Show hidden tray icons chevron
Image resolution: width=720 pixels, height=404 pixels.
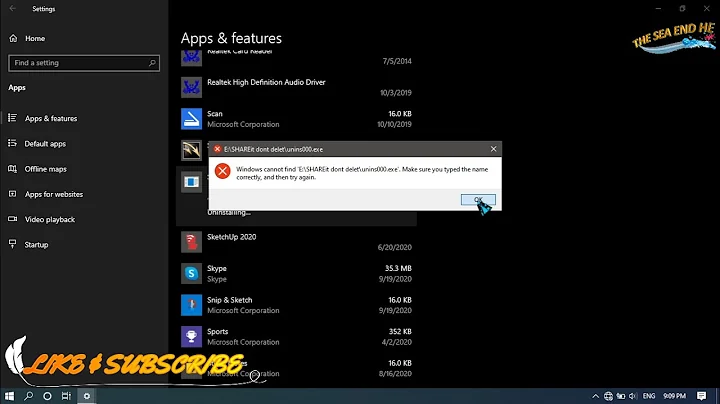(x=596, y=396)
